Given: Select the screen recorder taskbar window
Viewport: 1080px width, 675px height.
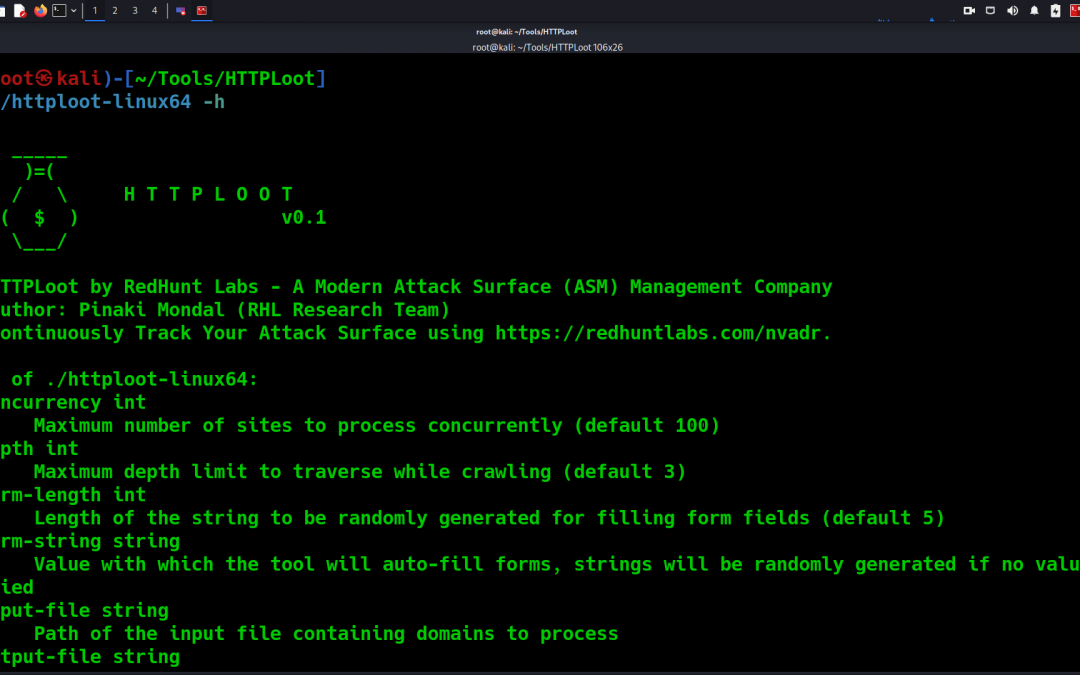Looking at the screenshot, I should click(x=180, y=10).
